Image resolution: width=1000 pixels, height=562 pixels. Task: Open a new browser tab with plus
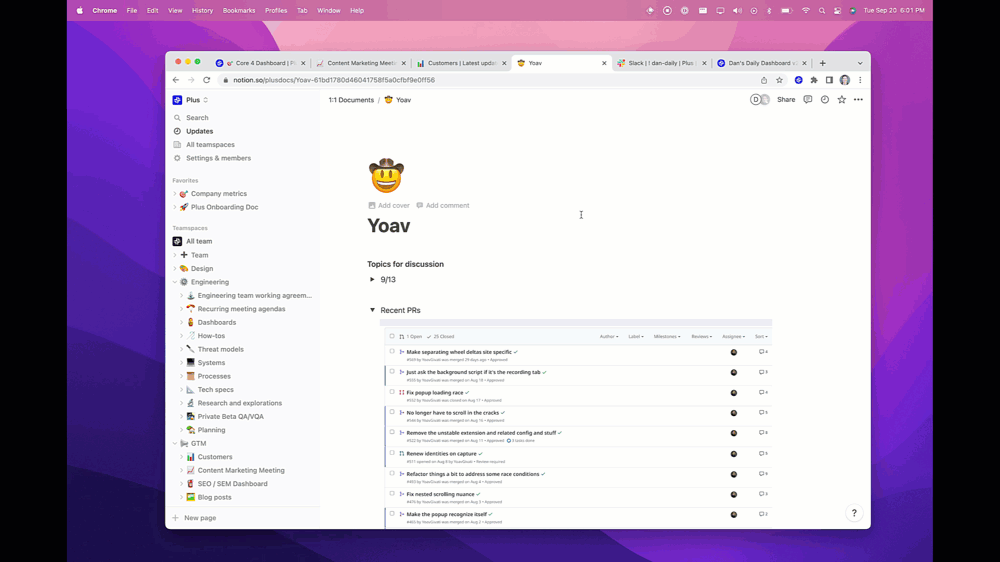coord(823,63)
